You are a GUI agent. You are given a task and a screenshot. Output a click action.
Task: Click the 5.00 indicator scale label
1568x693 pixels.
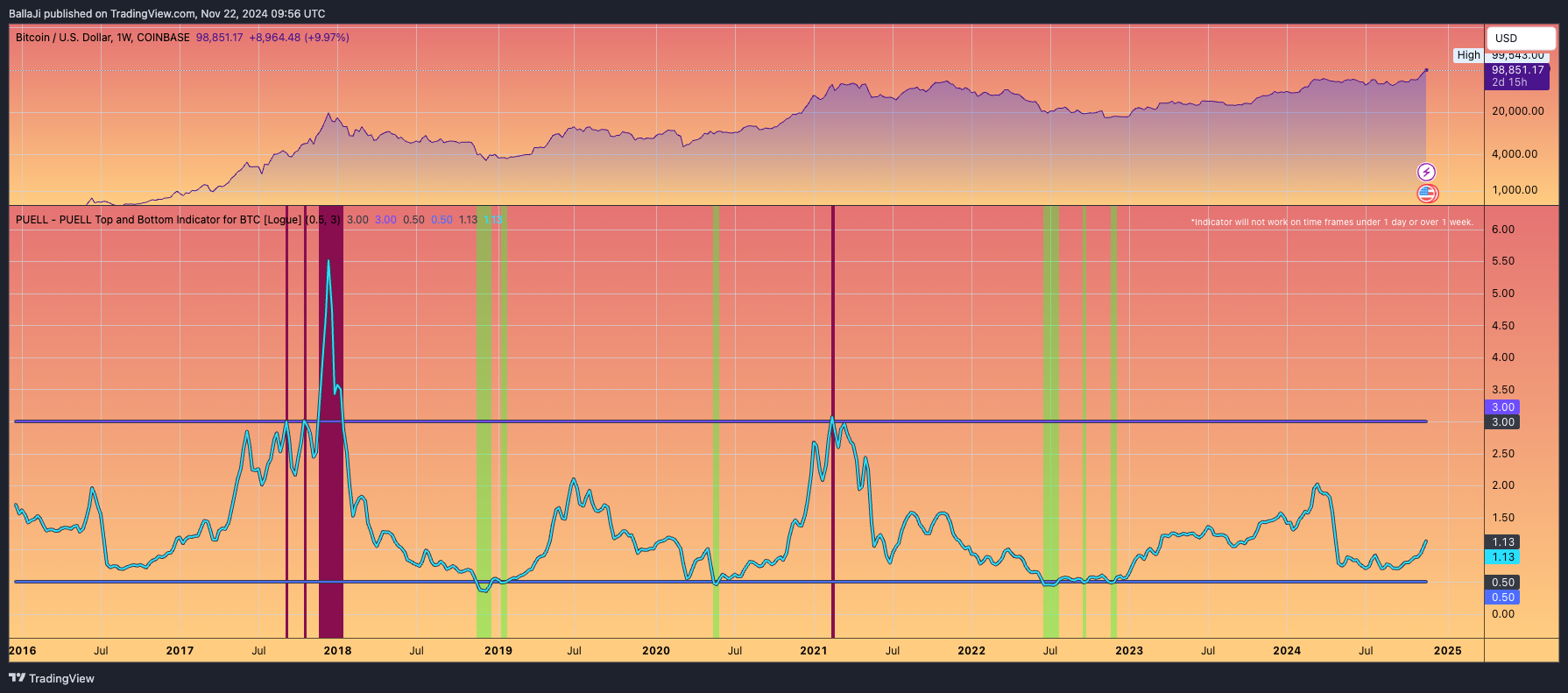coord(1503,293)
